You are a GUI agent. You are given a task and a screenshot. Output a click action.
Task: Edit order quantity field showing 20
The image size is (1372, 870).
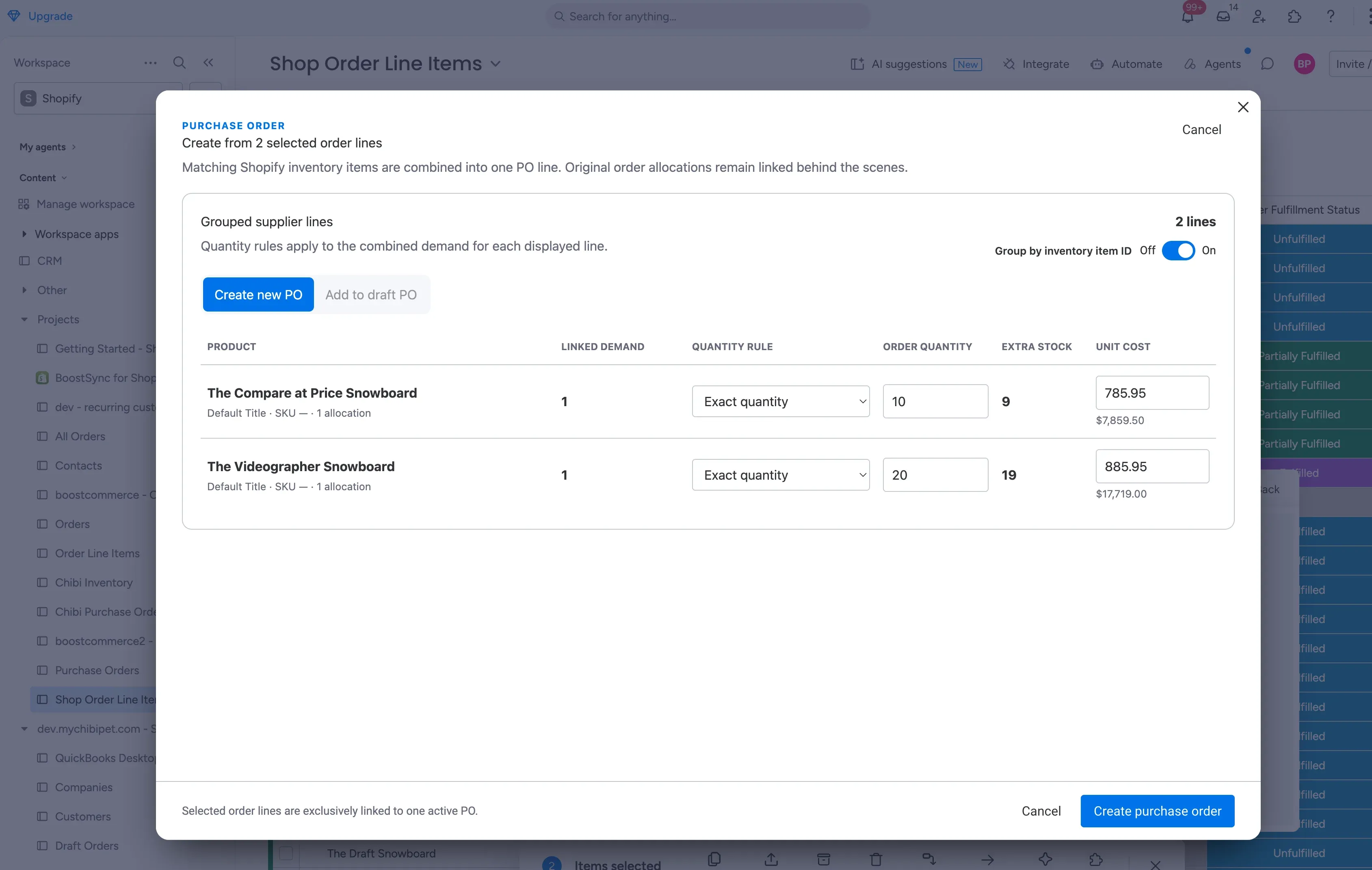pos(935,474)
